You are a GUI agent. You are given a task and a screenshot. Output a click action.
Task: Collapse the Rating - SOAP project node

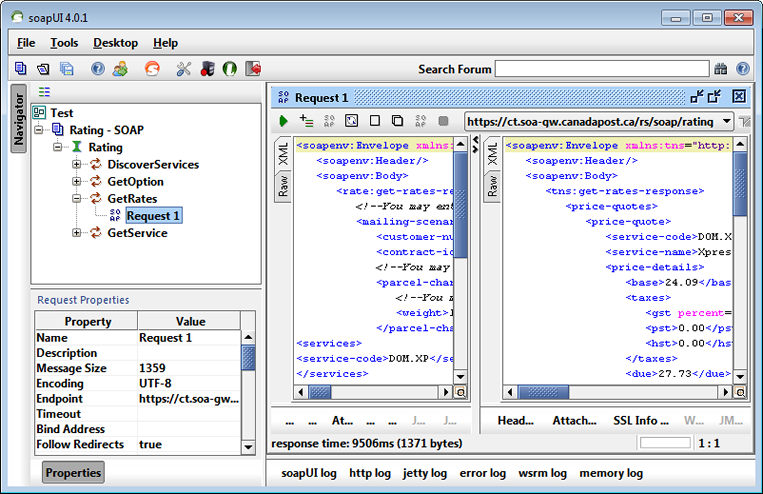pyautogui.click(x=39, y=129)
